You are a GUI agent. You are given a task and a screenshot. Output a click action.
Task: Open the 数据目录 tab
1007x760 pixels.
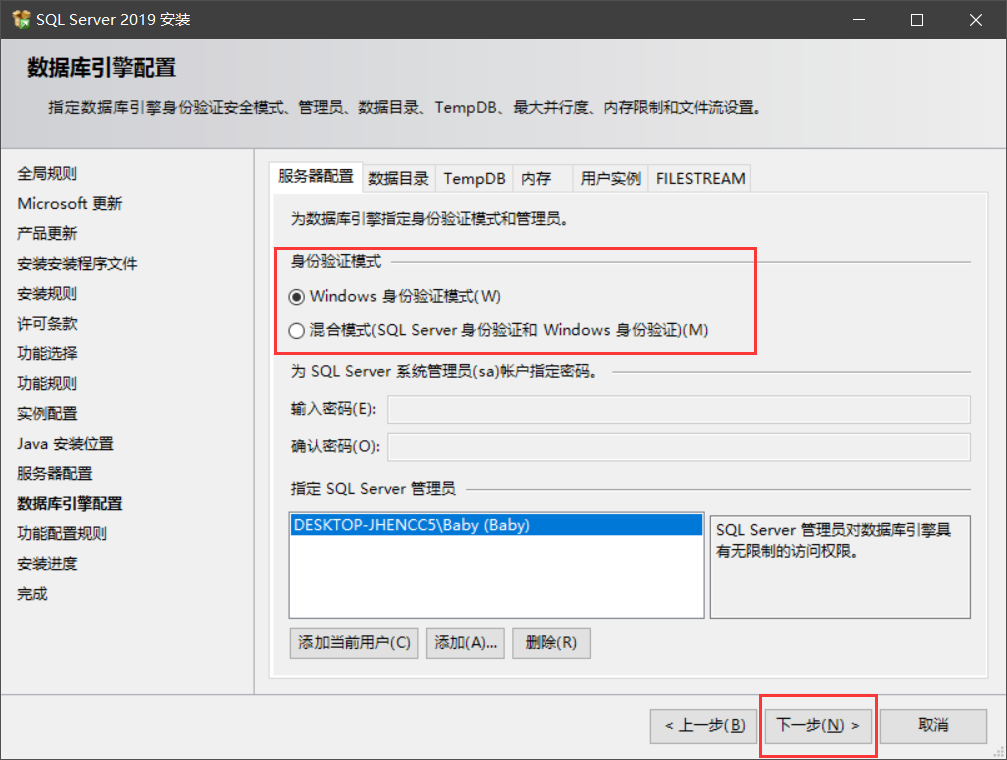(x=398, y=179)
